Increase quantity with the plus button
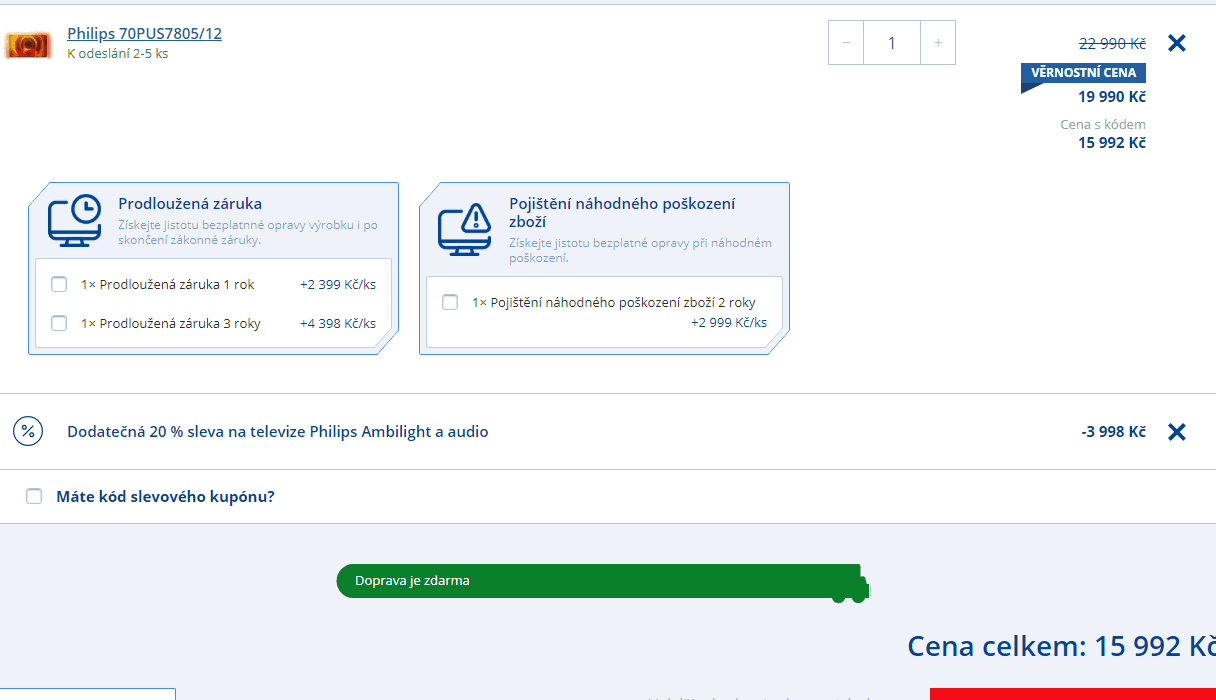The image size is (1216, 700). pos(938,43)
